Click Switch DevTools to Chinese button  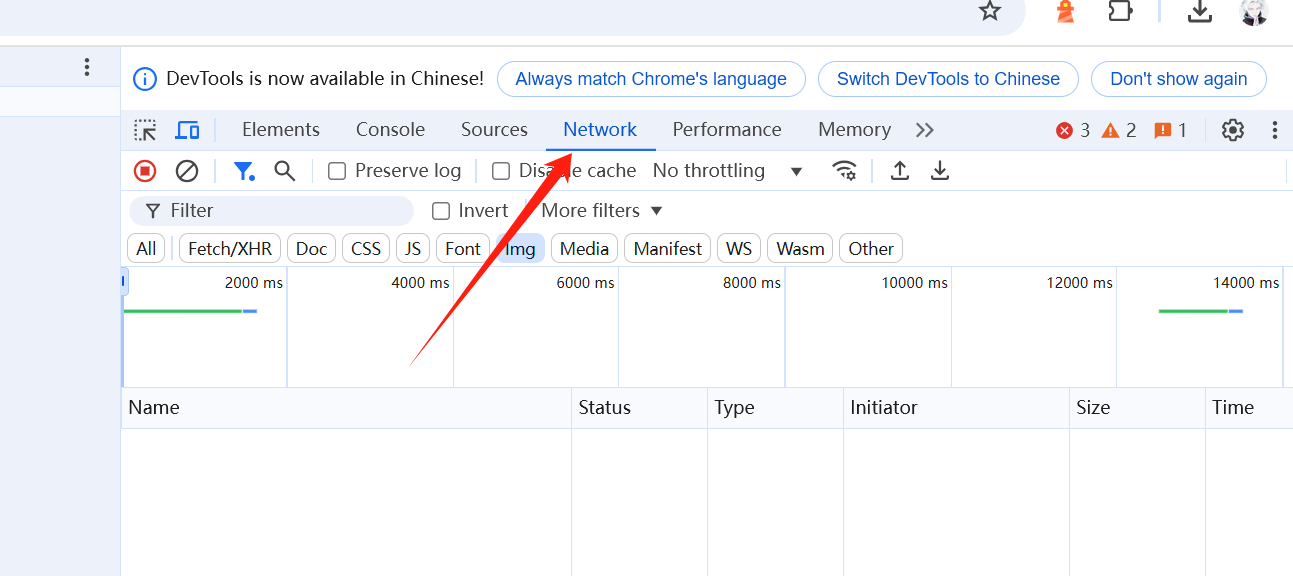point(947,79)
